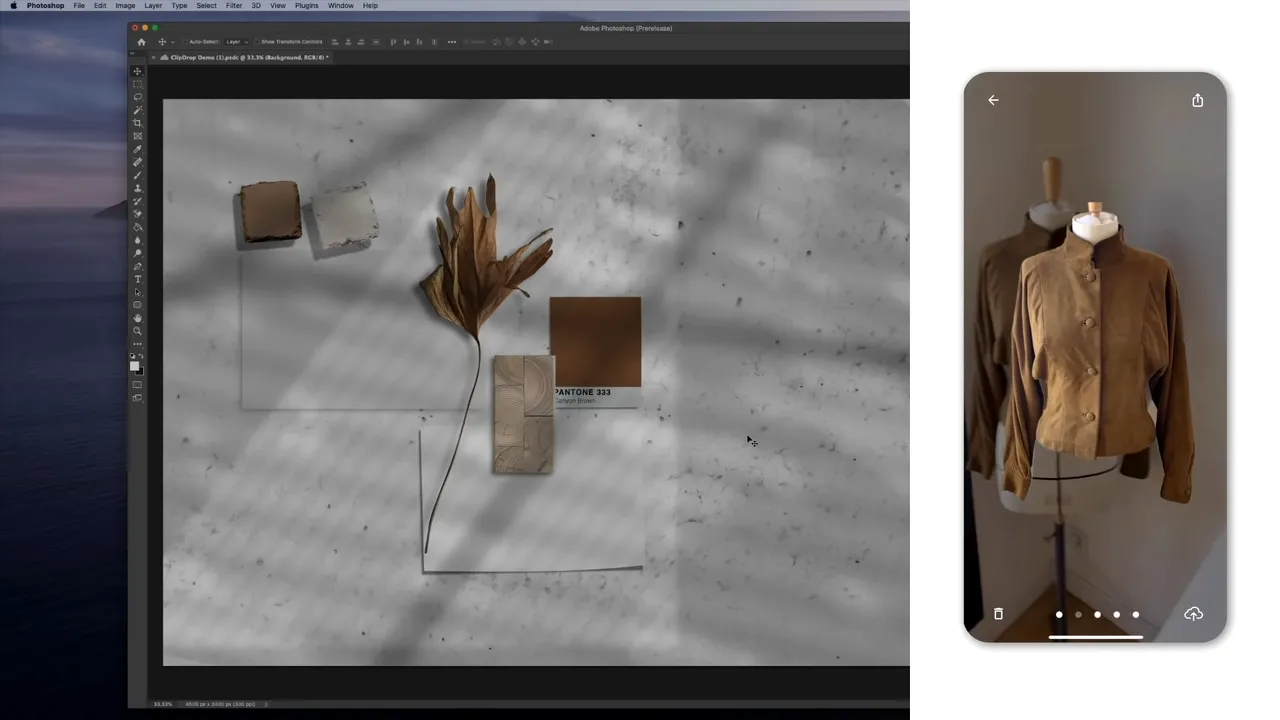The height and width of the screenshot is (720, 1280).
Task: Tap the share icon on phone screen
Action: tap(1197, 100)
